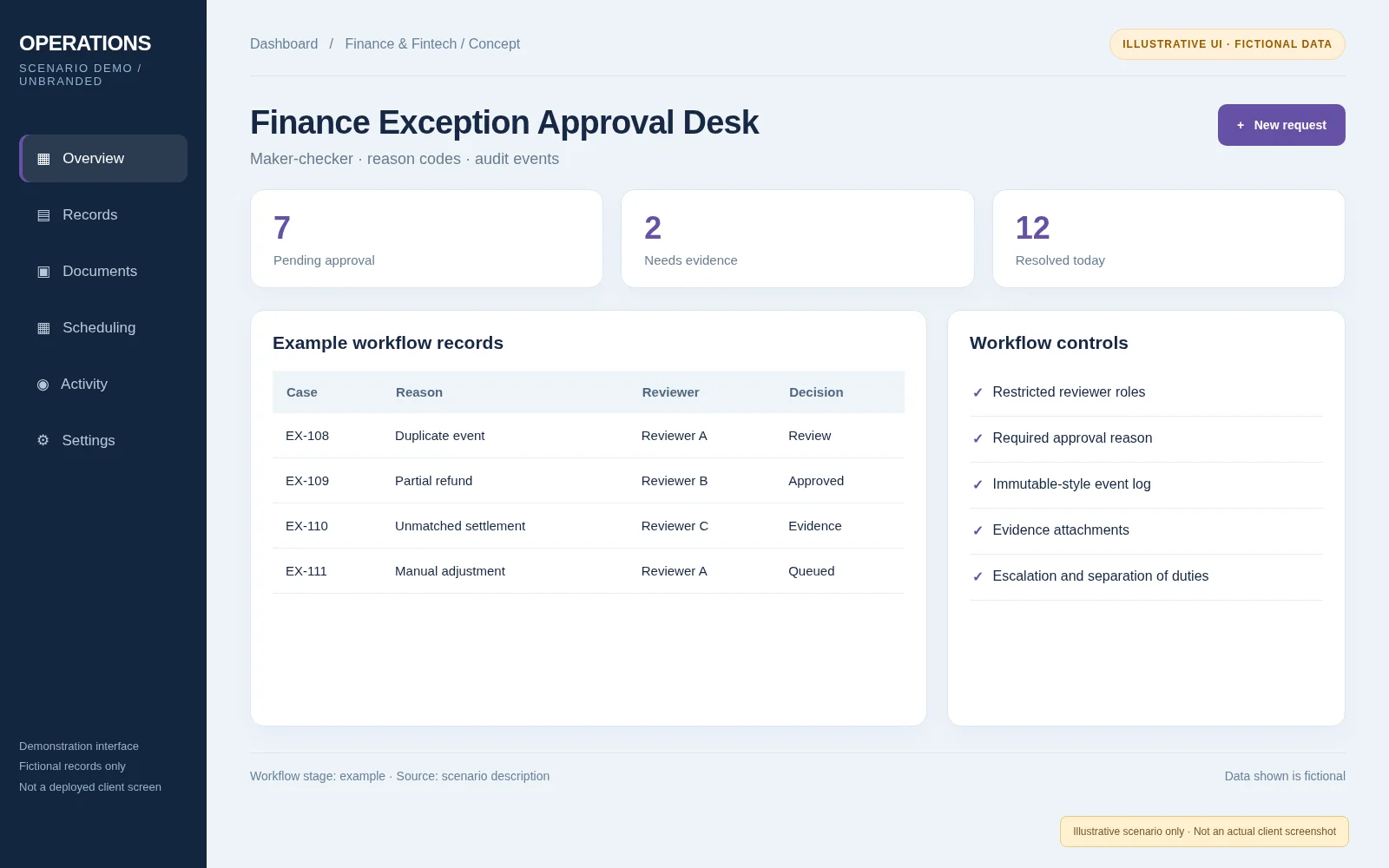
Task: Click the Documents icon in sidebar
Action: pyautogui.click(x=43, y=272)
